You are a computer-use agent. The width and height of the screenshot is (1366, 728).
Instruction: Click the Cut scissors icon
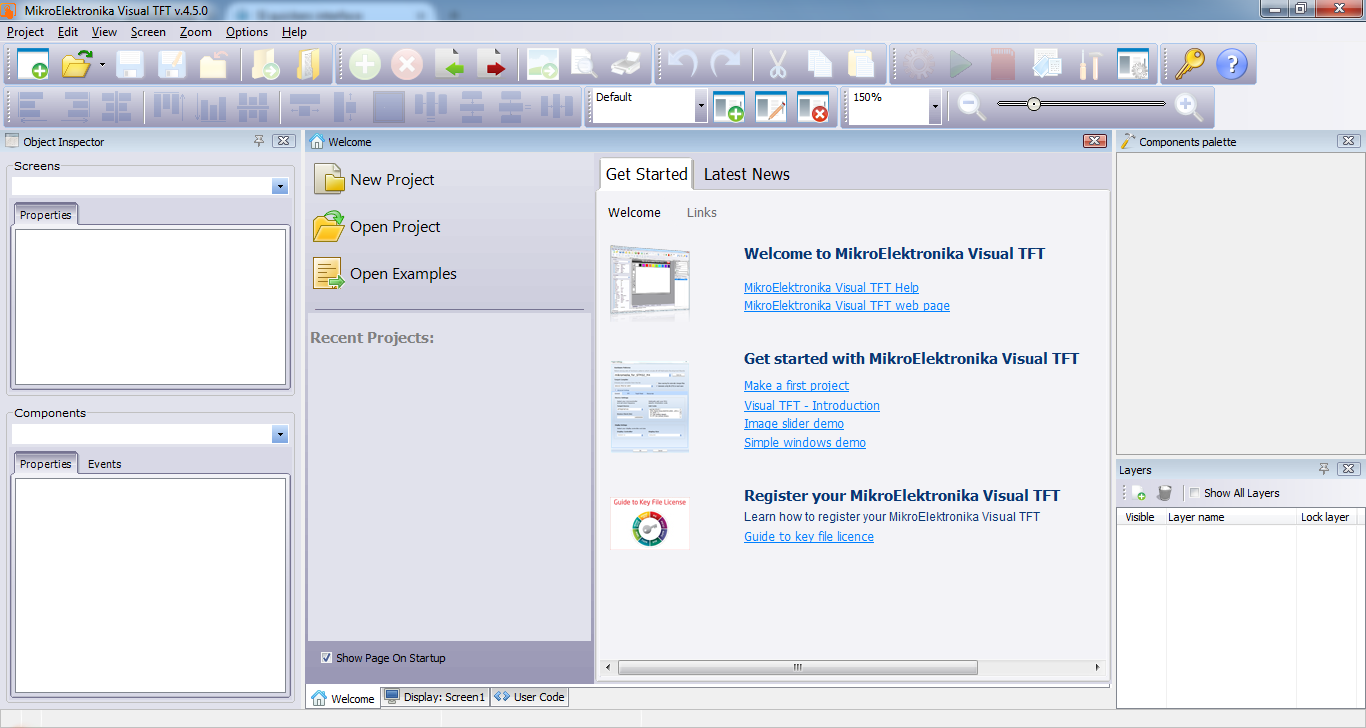pyautogui.click(x=777, y=65)
